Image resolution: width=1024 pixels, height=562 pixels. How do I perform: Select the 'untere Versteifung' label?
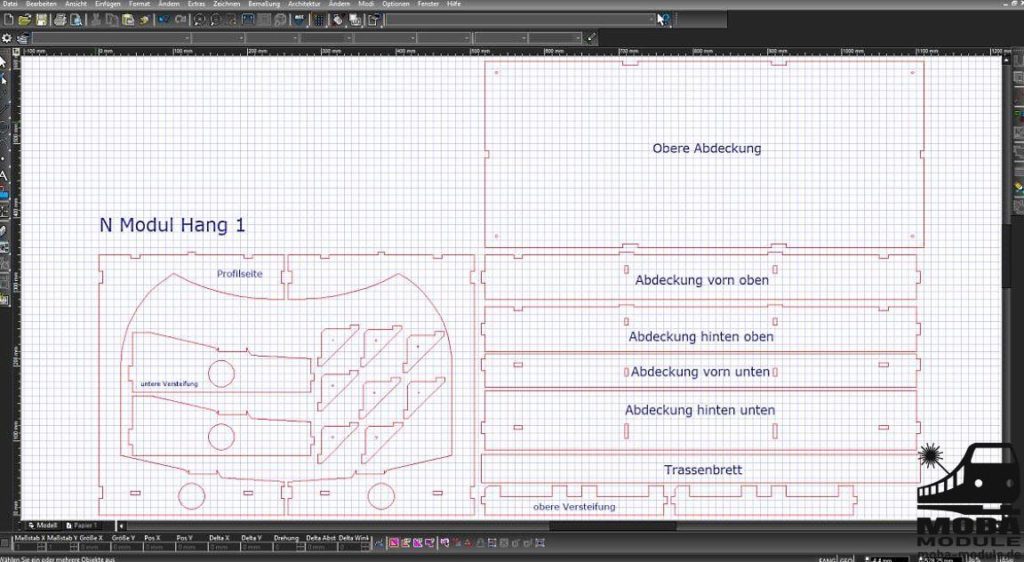pos(169,384)
